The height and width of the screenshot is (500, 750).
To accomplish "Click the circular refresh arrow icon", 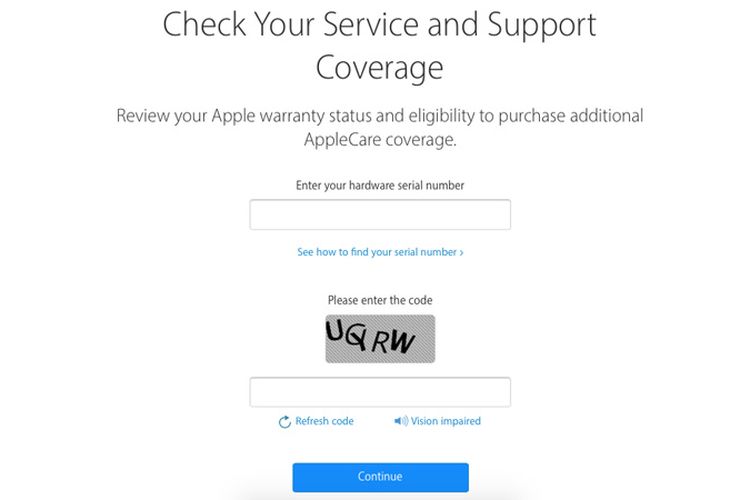I will point(285,422).
